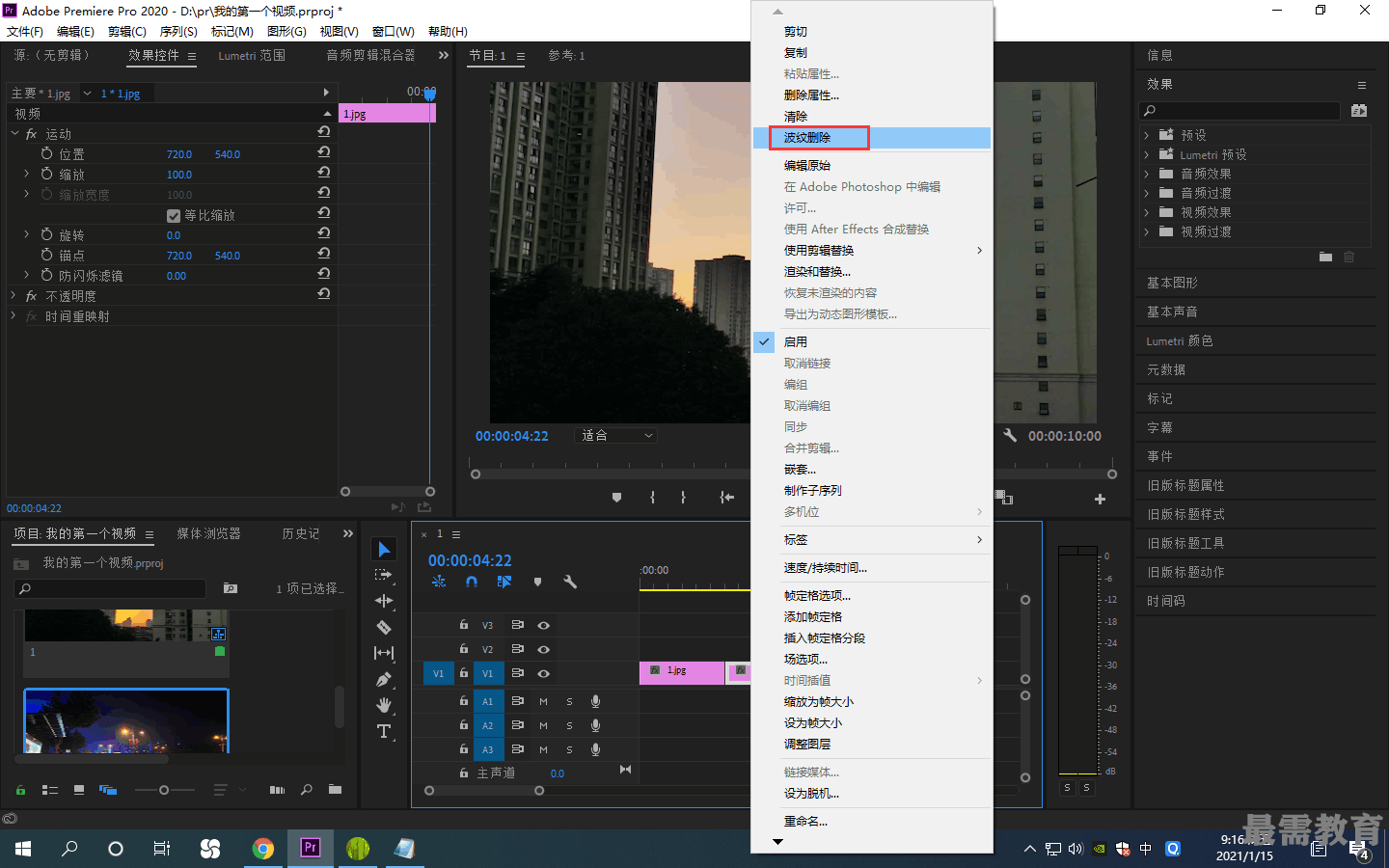
Task: Add marker in program monitor
Action: point(616,498)
